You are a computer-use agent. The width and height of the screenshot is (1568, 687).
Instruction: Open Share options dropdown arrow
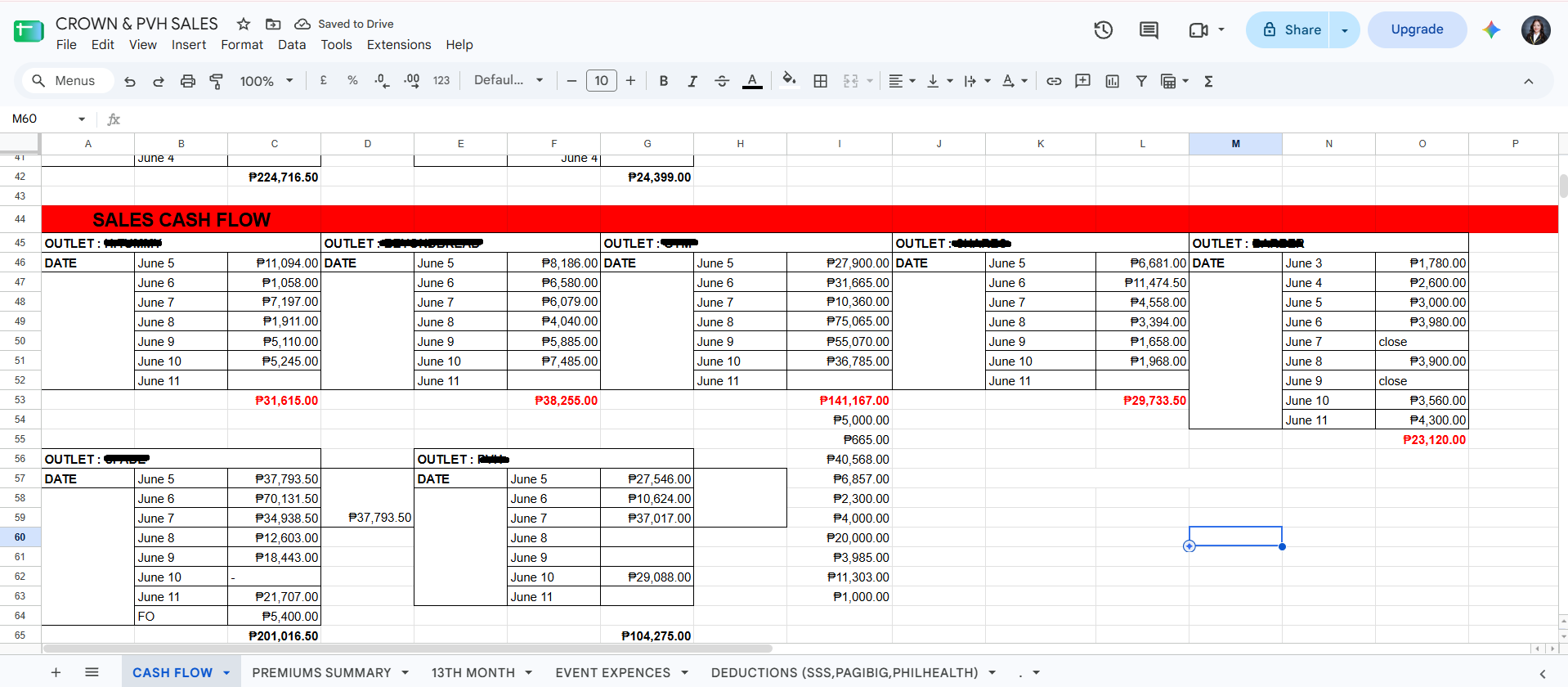point(1345,30)
